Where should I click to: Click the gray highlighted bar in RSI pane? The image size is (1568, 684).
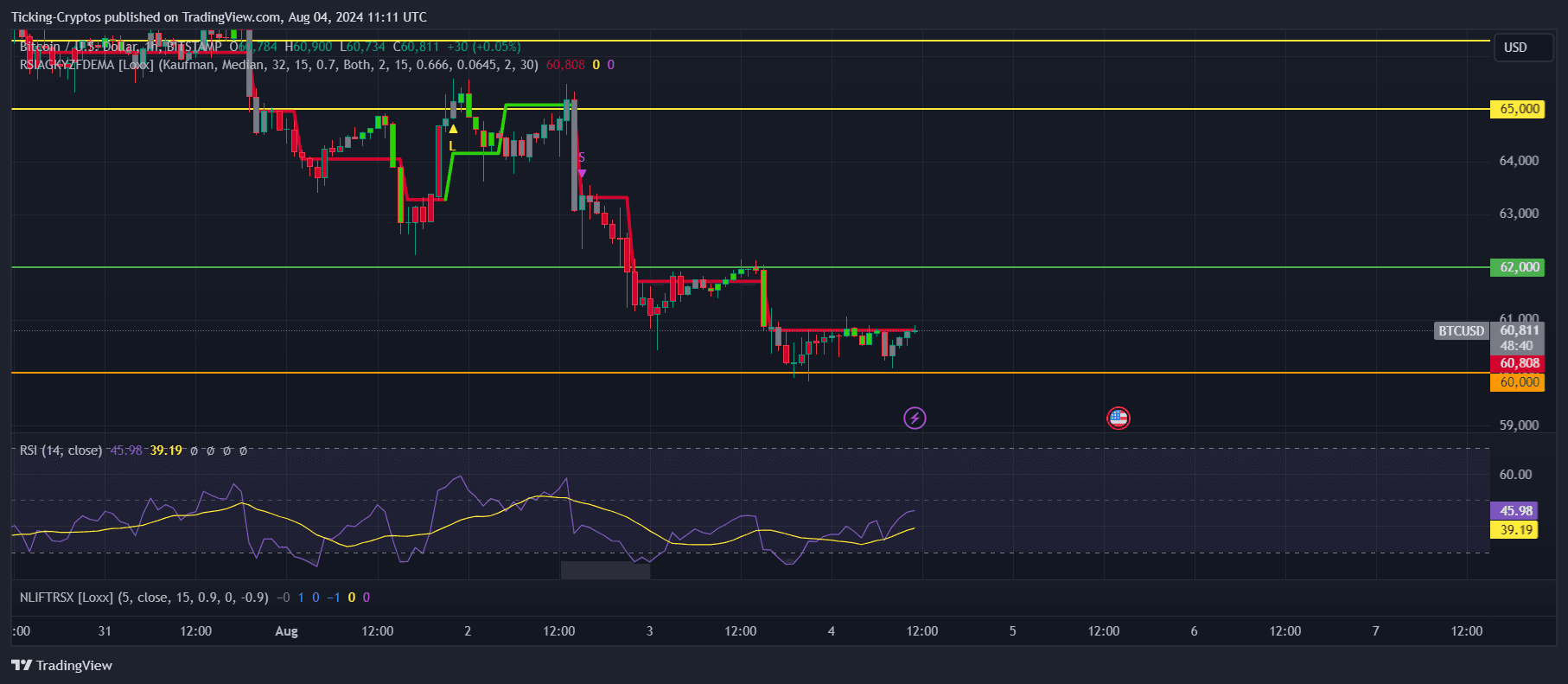(605, 570)
